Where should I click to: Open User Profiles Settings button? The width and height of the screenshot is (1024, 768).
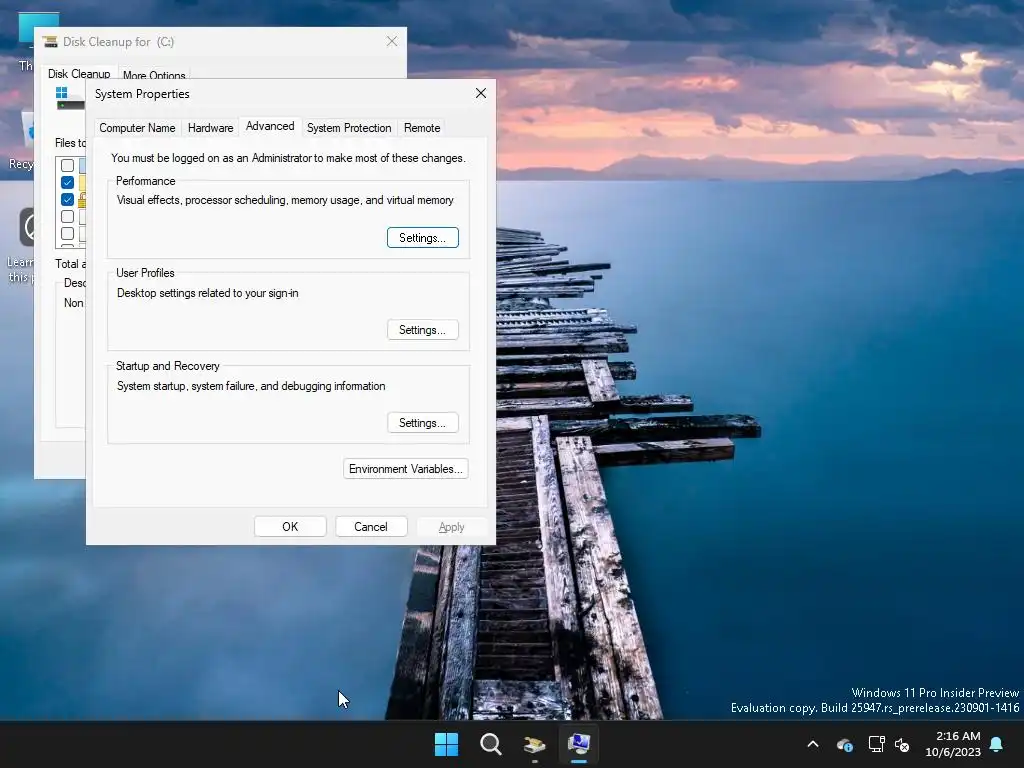(423, 330)
